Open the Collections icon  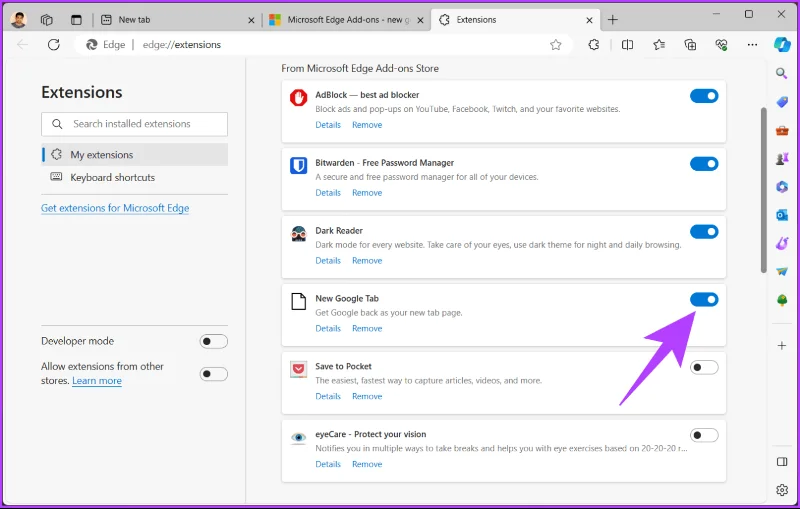click(x=690, y=45)
